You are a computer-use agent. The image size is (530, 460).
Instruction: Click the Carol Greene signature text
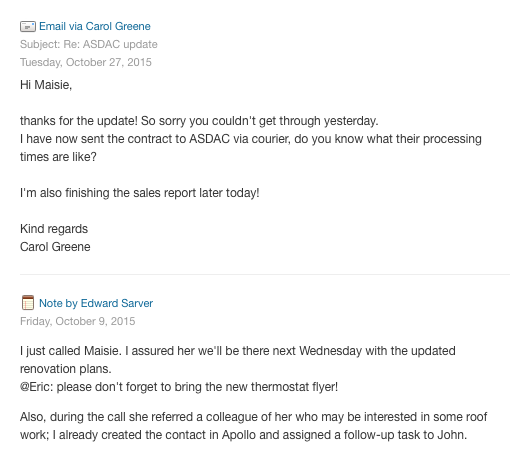55,247
